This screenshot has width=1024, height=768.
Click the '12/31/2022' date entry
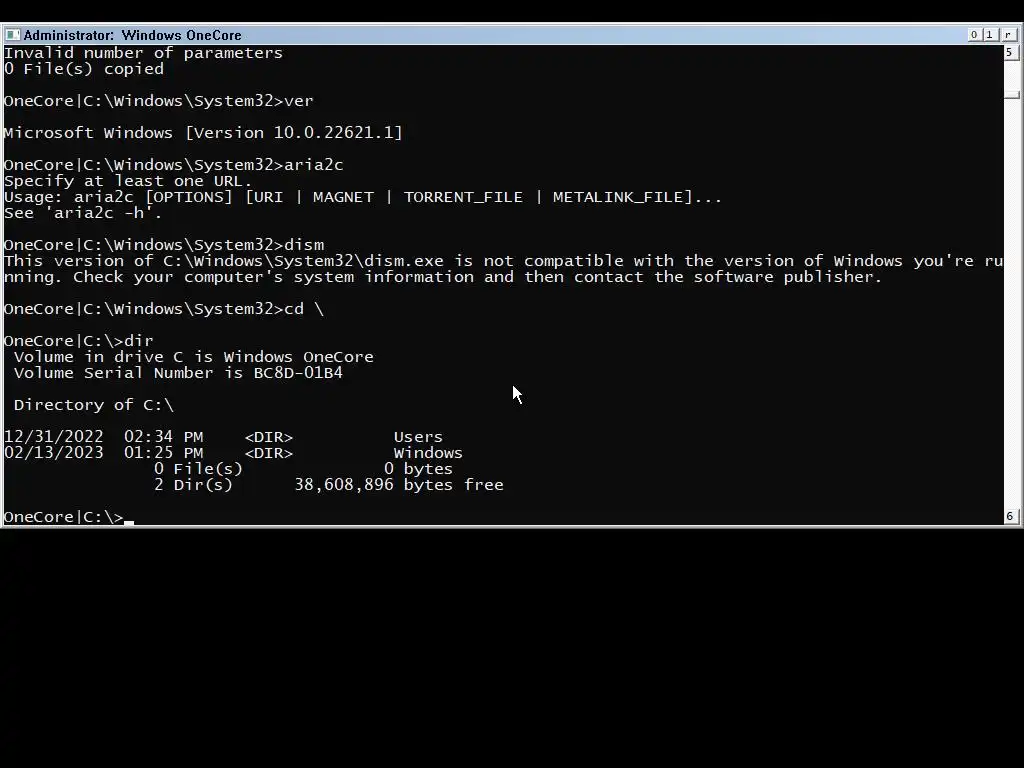(54, 437)
